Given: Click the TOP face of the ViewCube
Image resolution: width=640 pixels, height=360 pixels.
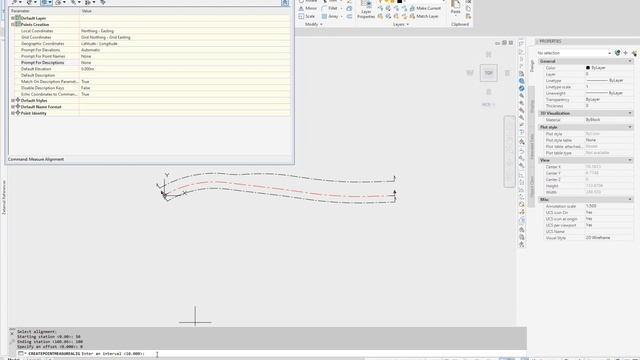Looking at the screenshot, I should point(489,73).
